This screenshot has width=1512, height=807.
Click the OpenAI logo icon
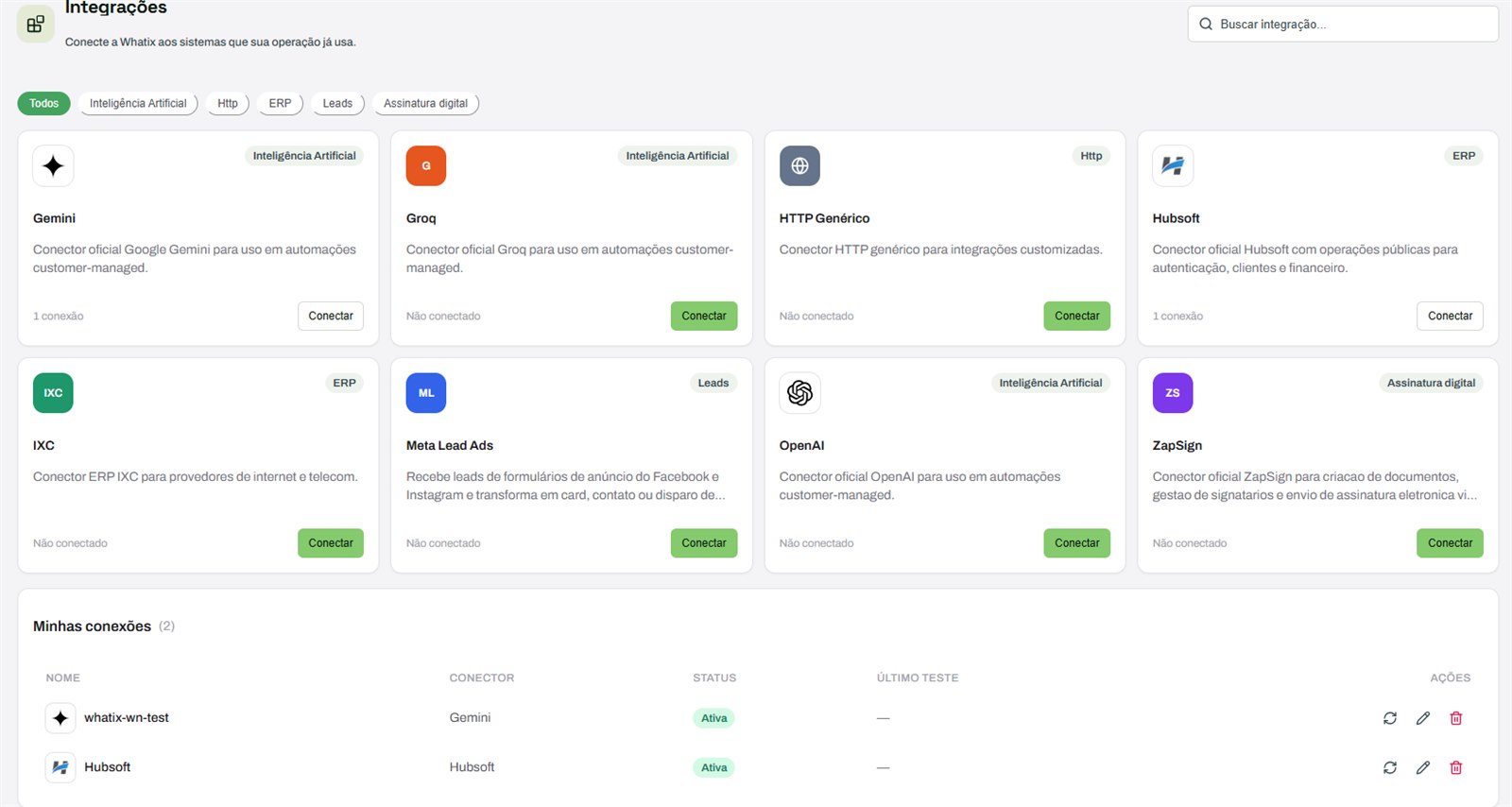pyautogui.click(x=799, y=393)
